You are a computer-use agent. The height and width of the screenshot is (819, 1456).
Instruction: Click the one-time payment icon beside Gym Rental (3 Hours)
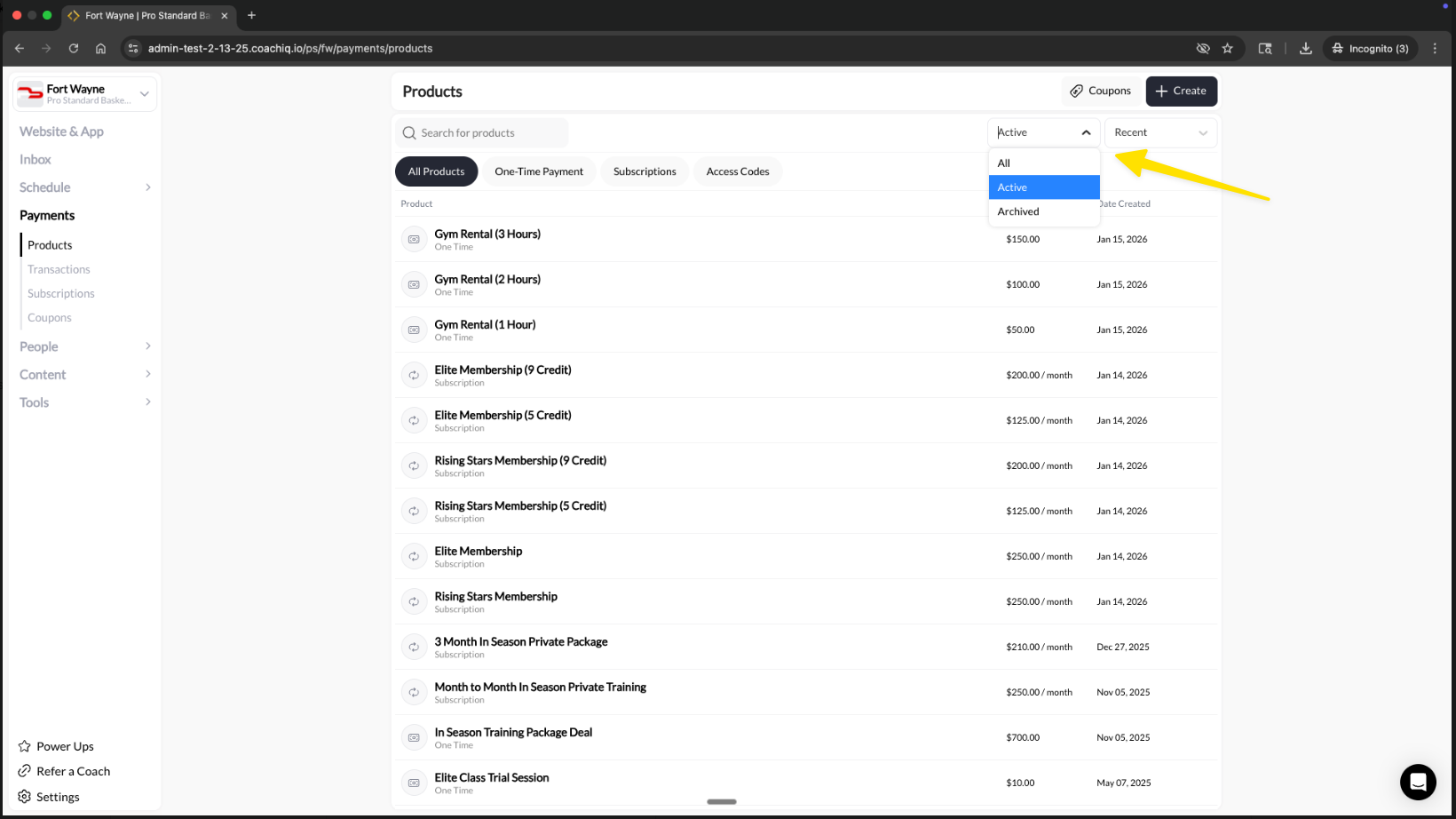pos(414,239)
